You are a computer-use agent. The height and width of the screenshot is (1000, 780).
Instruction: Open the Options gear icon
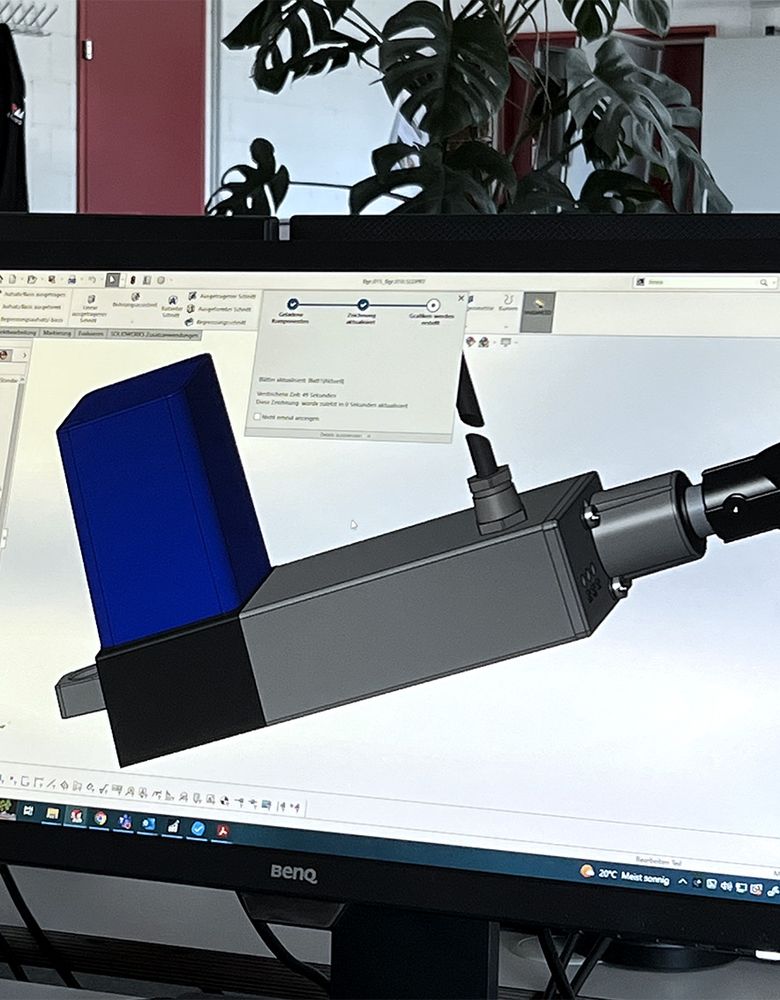click(161, 281)
